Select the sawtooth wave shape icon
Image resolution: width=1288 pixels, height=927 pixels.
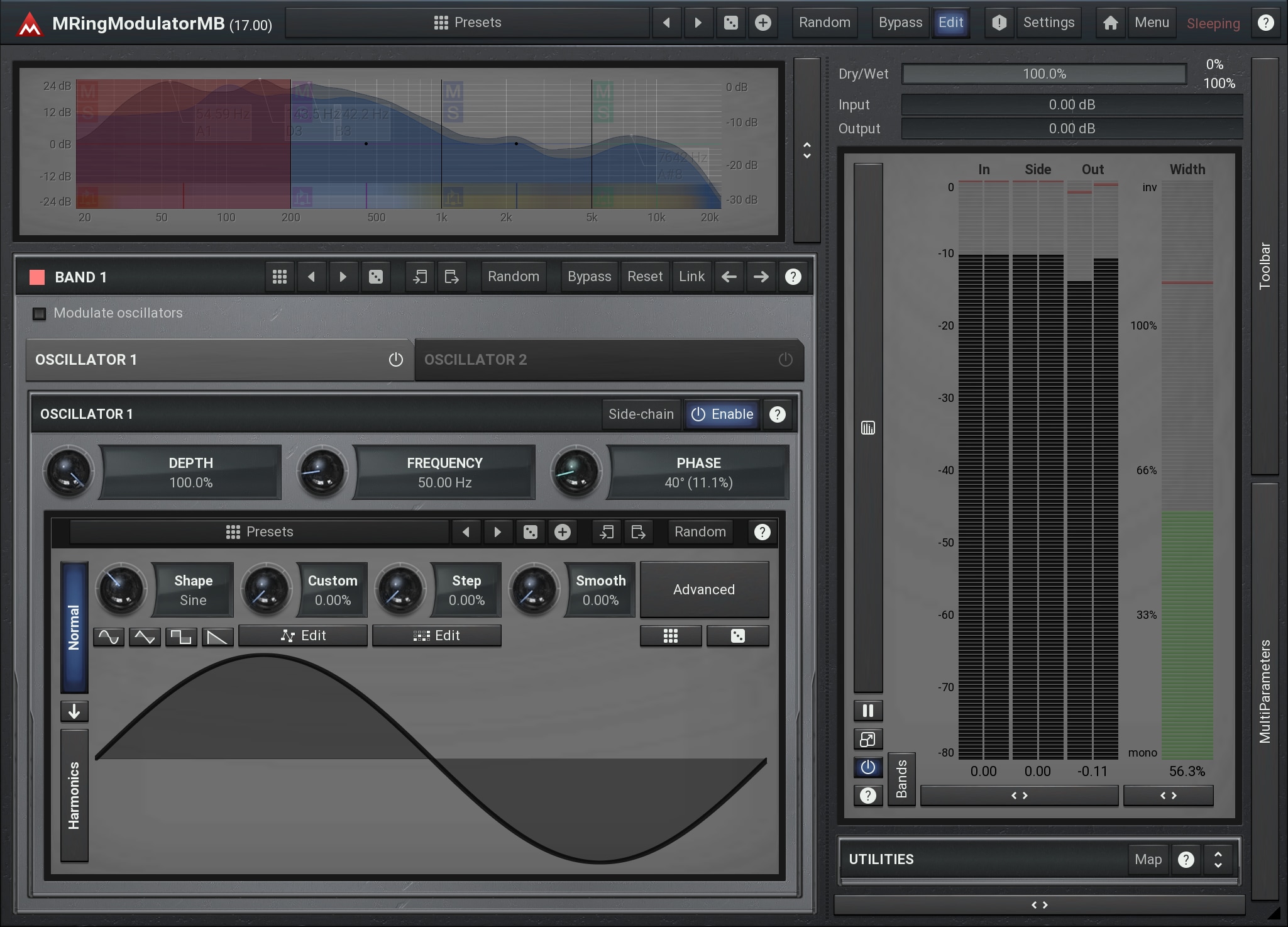point(217,636)
